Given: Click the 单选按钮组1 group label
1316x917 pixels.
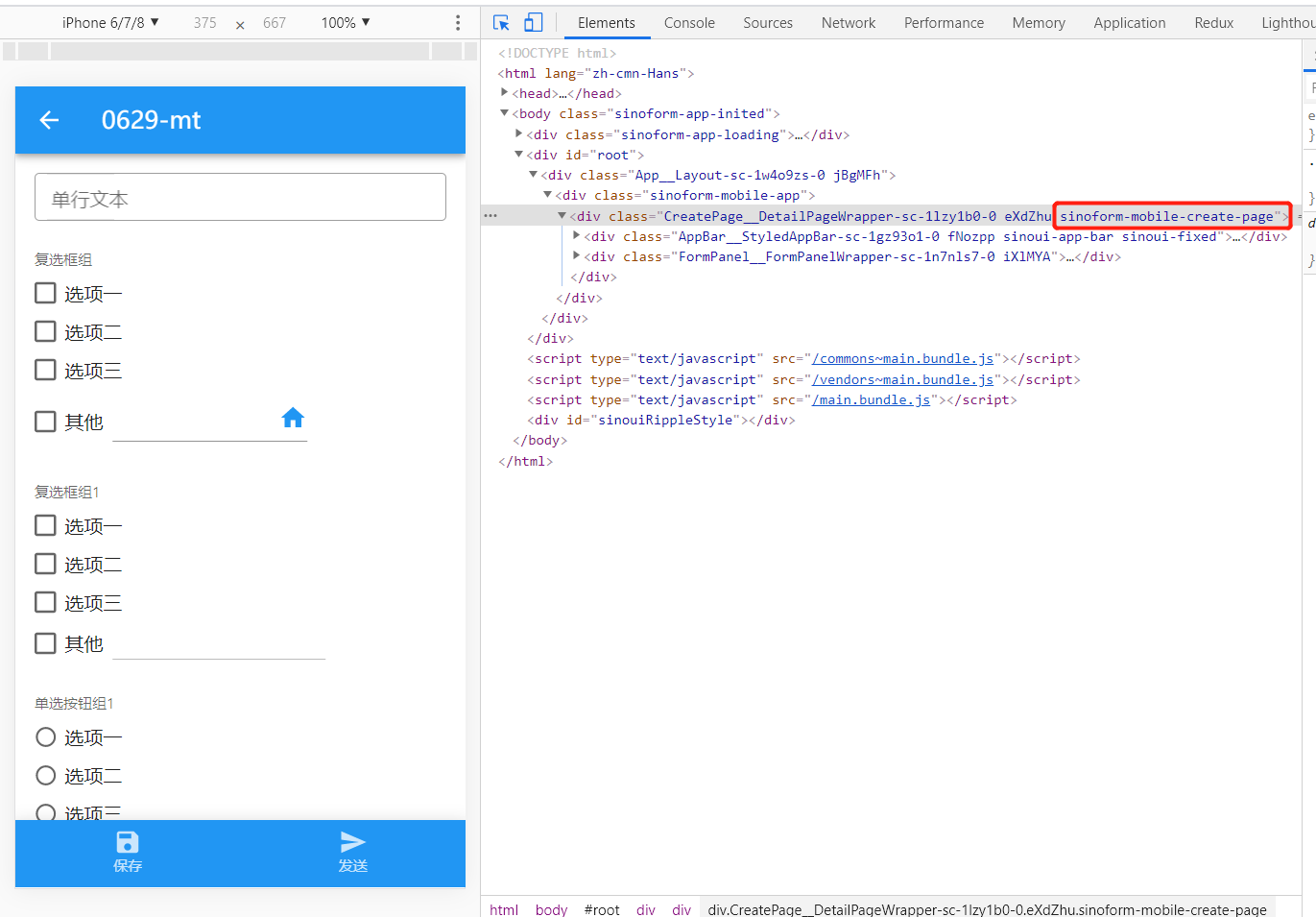Looking at the screenshot, I should click(x=74, y=704).
